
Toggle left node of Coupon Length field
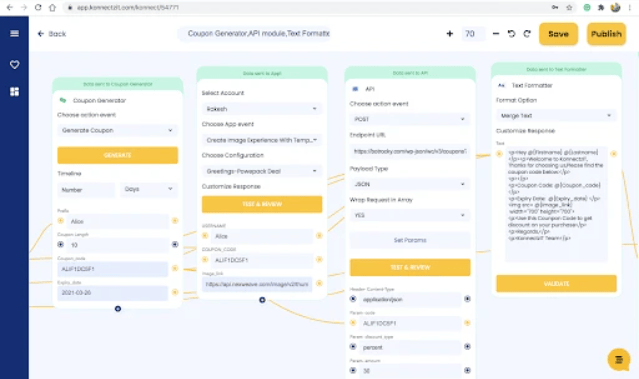[x=61, y=245]
